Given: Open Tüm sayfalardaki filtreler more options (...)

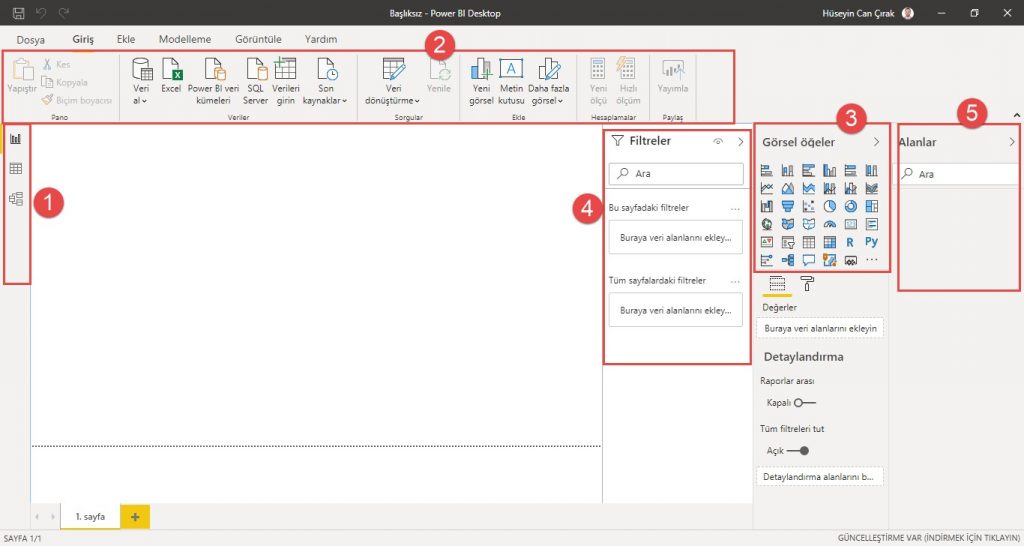Looking at the screenshot, I should point(735,281).
